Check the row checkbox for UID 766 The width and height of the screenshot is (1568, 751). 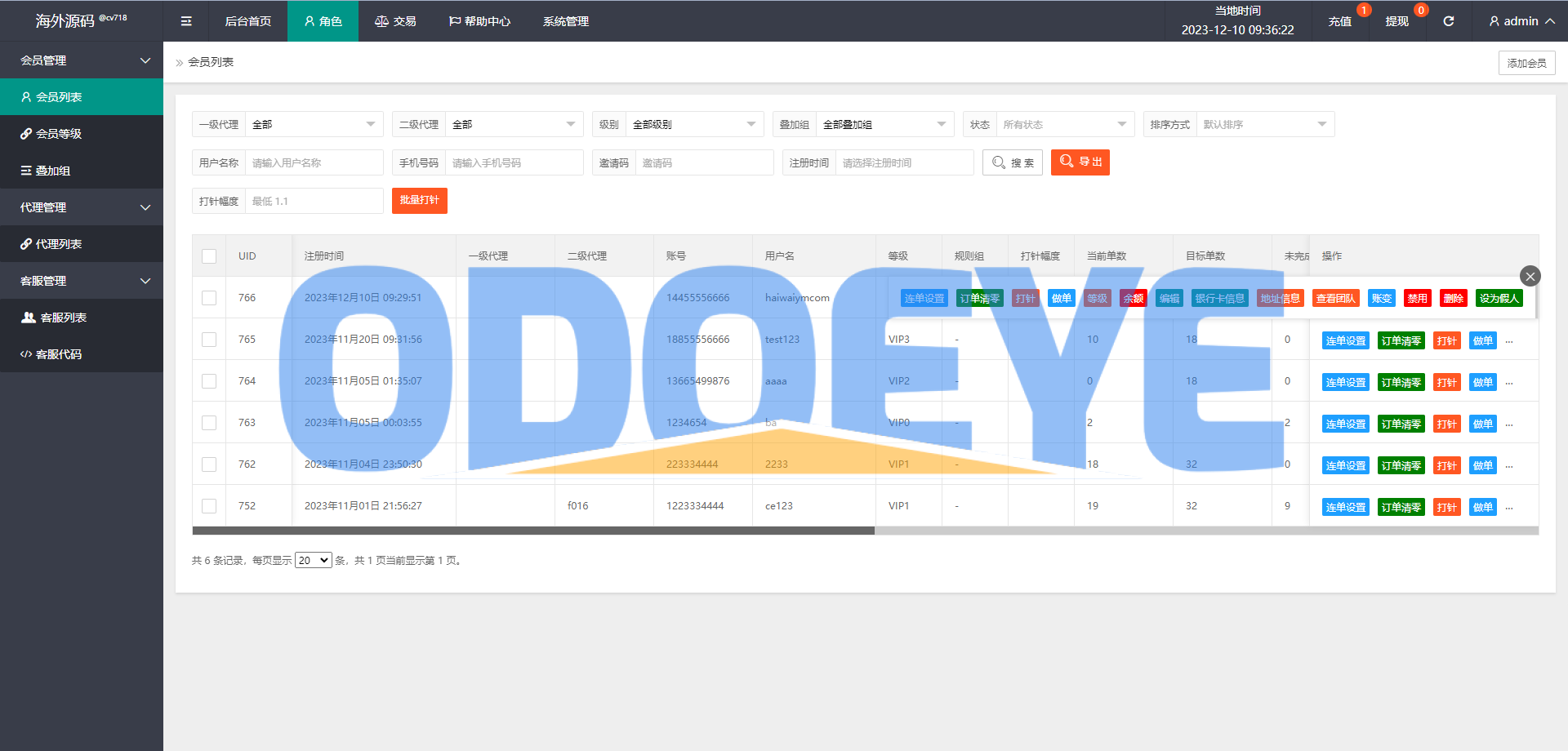click(x=209, y=298)
